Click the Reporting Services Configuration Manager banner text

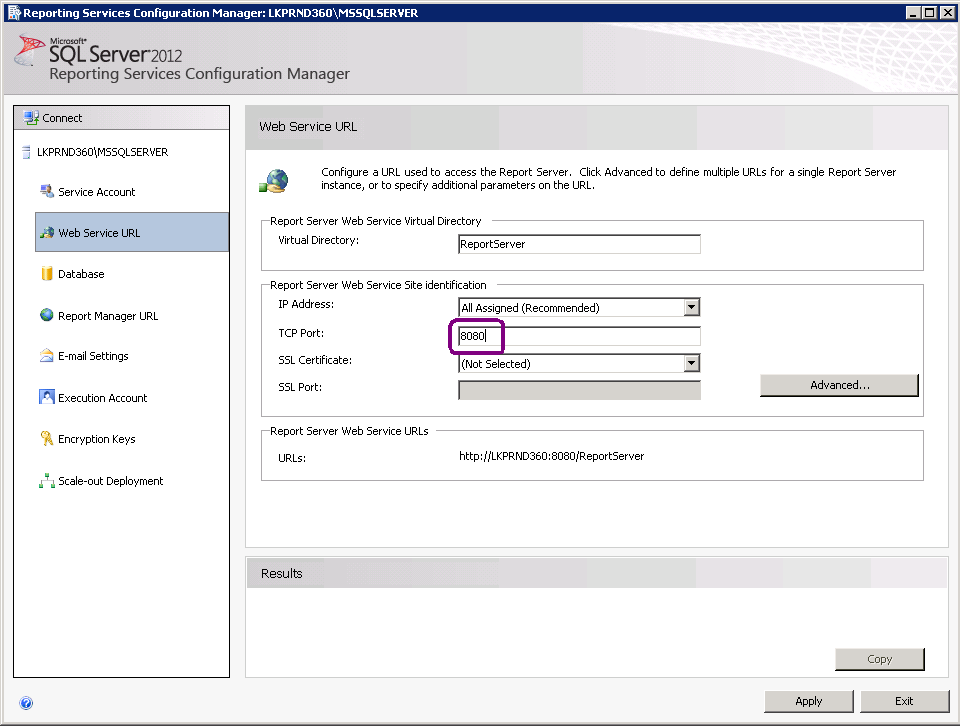click(199, 74)
